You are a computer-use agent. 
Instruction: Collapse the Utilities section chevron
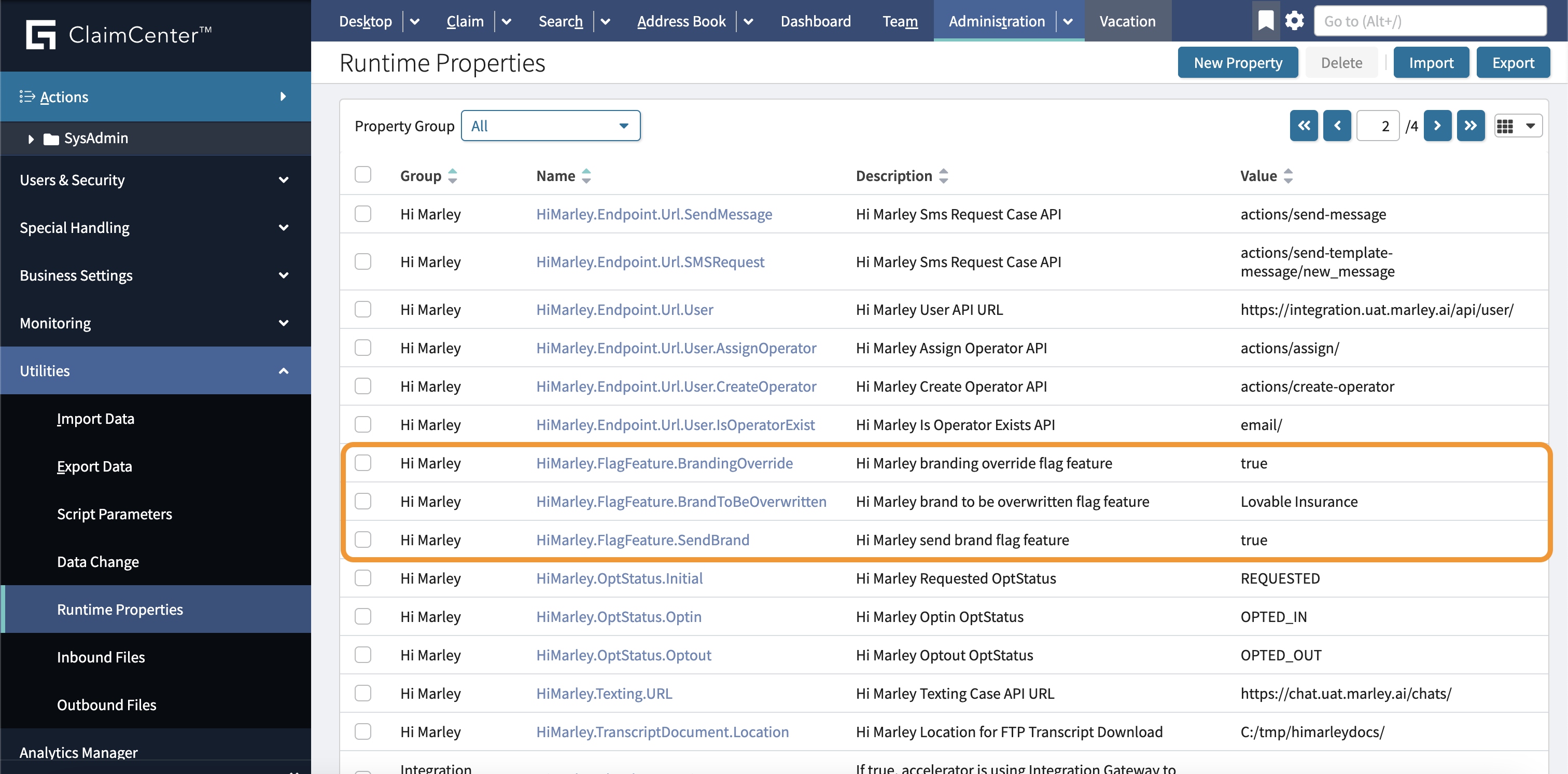point(283,370)
